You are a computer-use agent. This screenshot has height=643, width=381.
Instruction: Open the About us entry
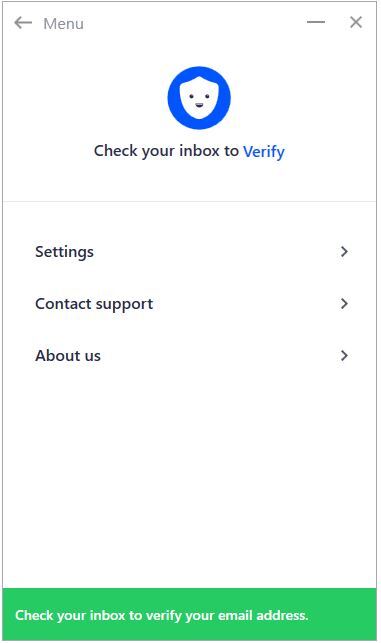[192, 356]
